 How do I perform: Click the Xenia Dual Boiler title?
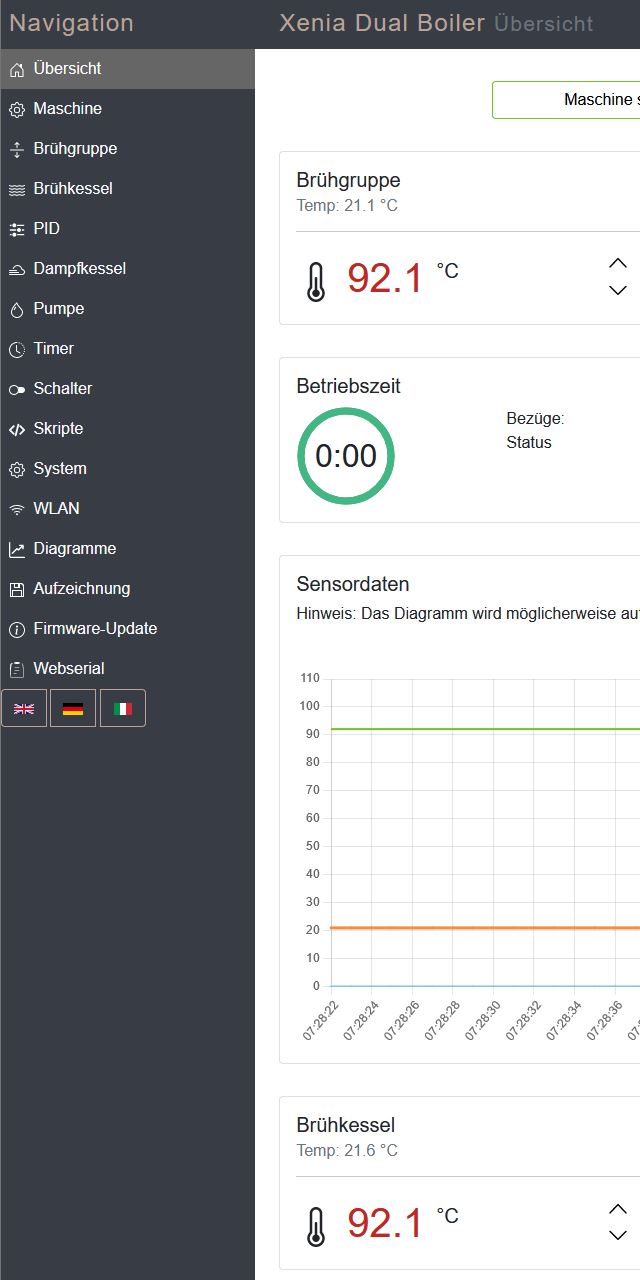(x=382, y=23)
